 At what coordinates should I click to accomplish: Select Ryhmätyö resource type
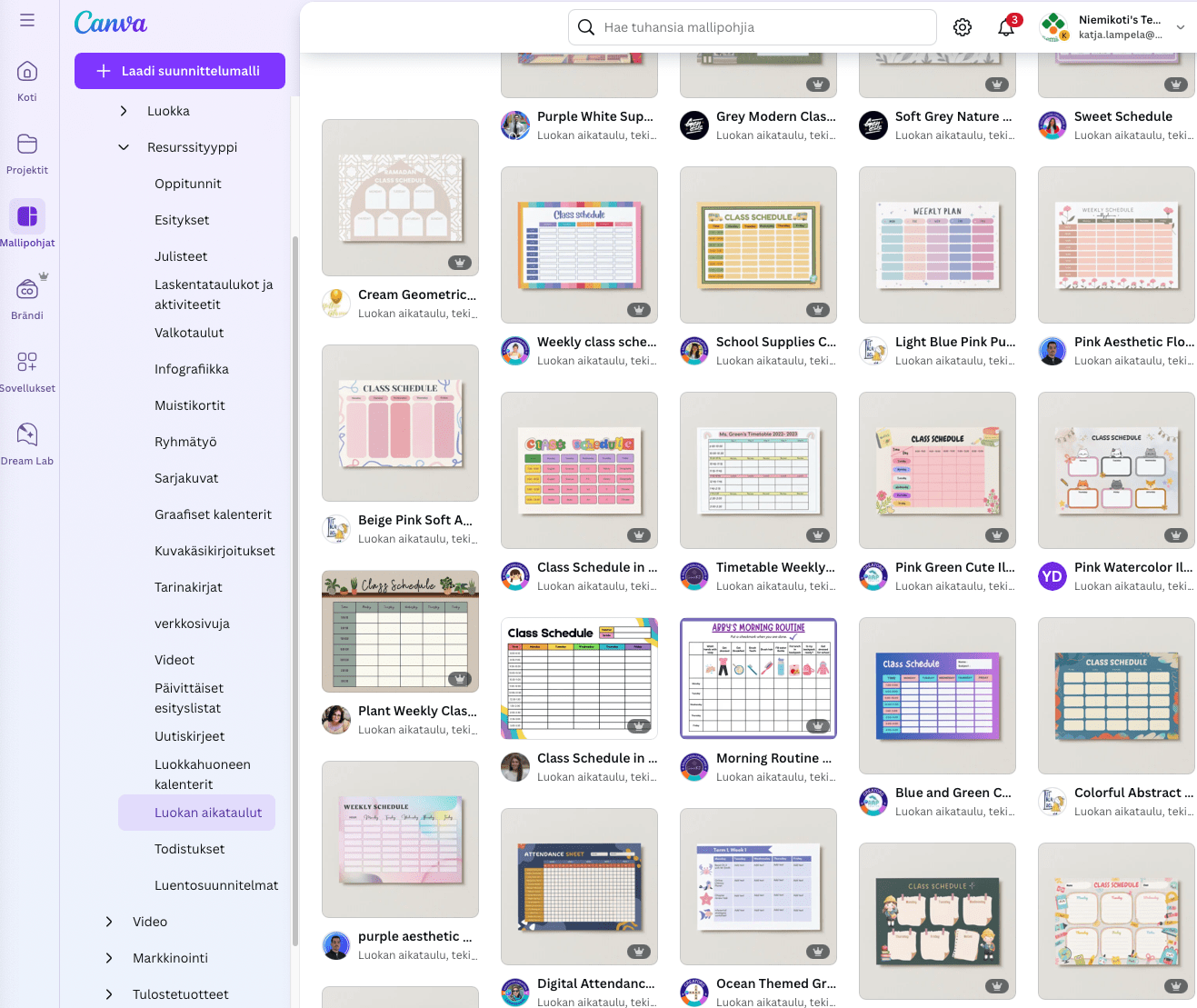coord(185,442)
